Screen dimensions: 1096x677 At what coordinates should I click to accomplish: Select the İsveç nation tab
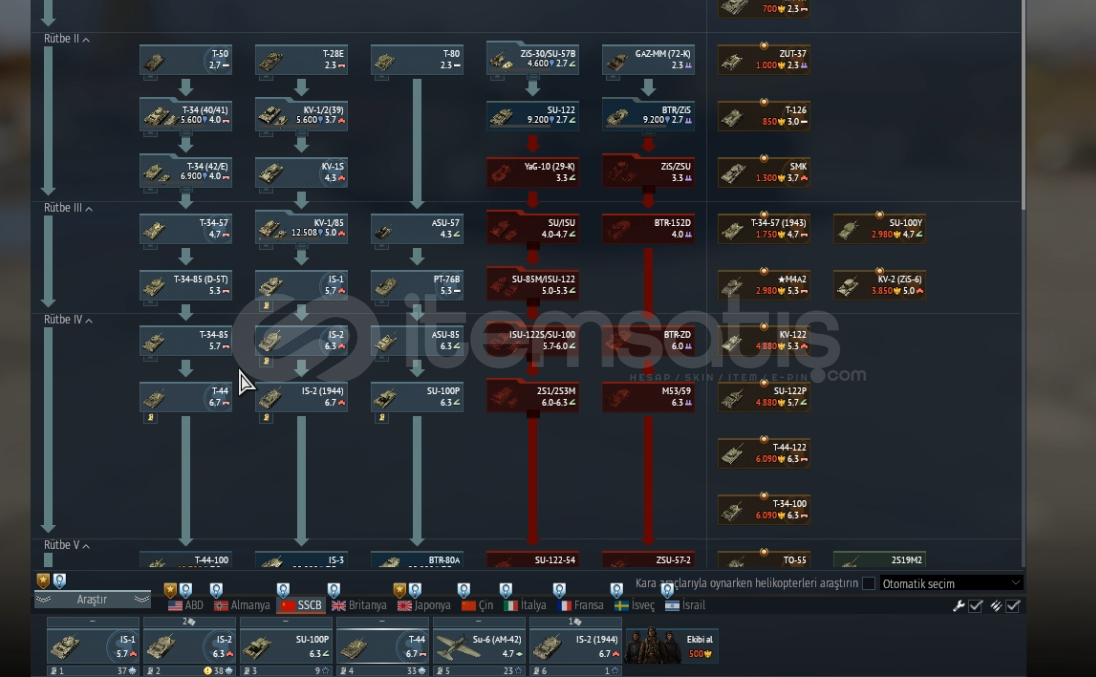[635, 605]
